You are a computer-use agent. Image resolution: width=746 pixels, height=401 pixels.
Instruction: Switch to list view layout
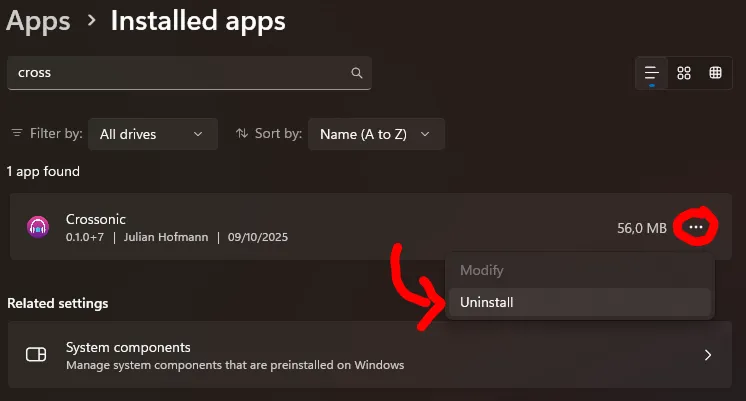pos(651,73)
